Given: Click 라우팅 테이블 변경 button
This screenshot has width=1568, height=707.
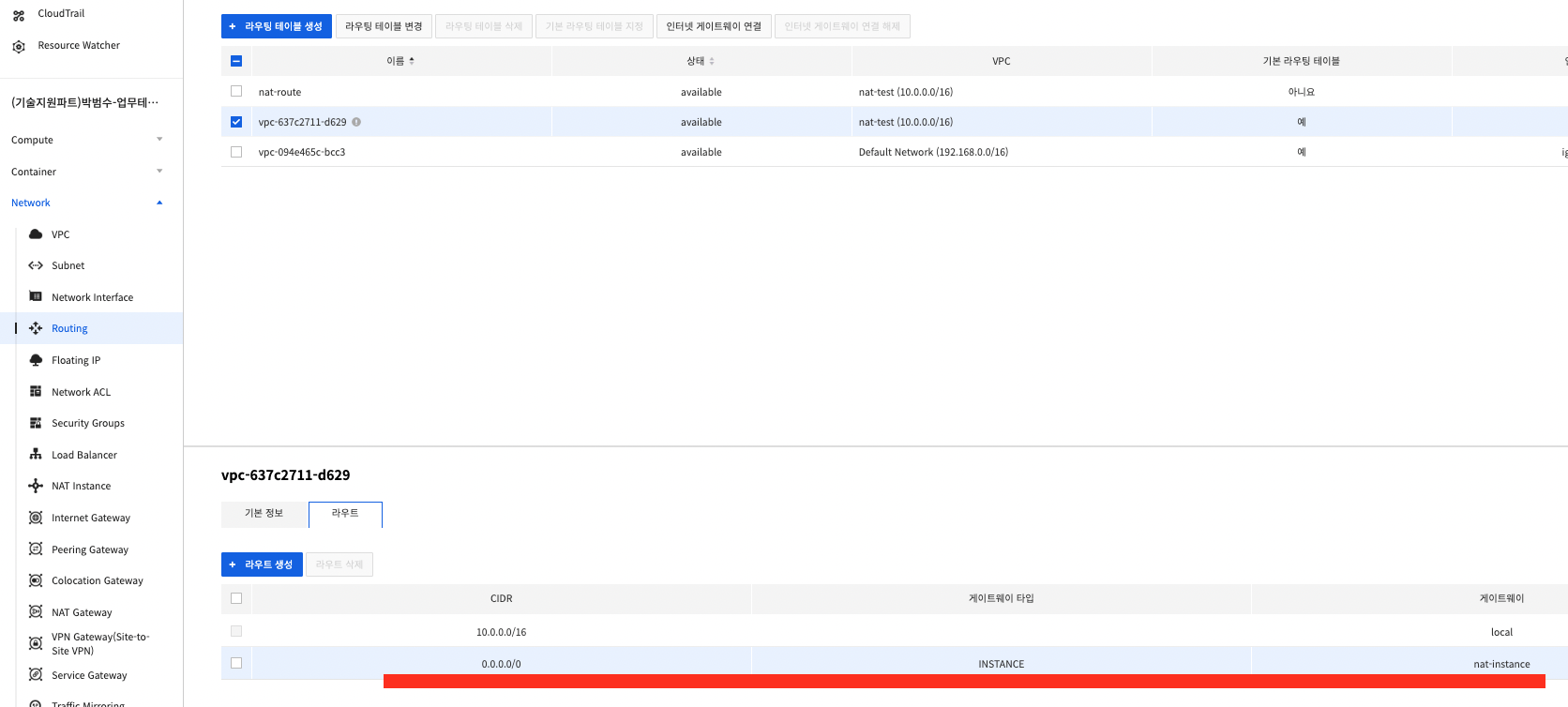Looking at the screenshot, I should coord(384,26).
